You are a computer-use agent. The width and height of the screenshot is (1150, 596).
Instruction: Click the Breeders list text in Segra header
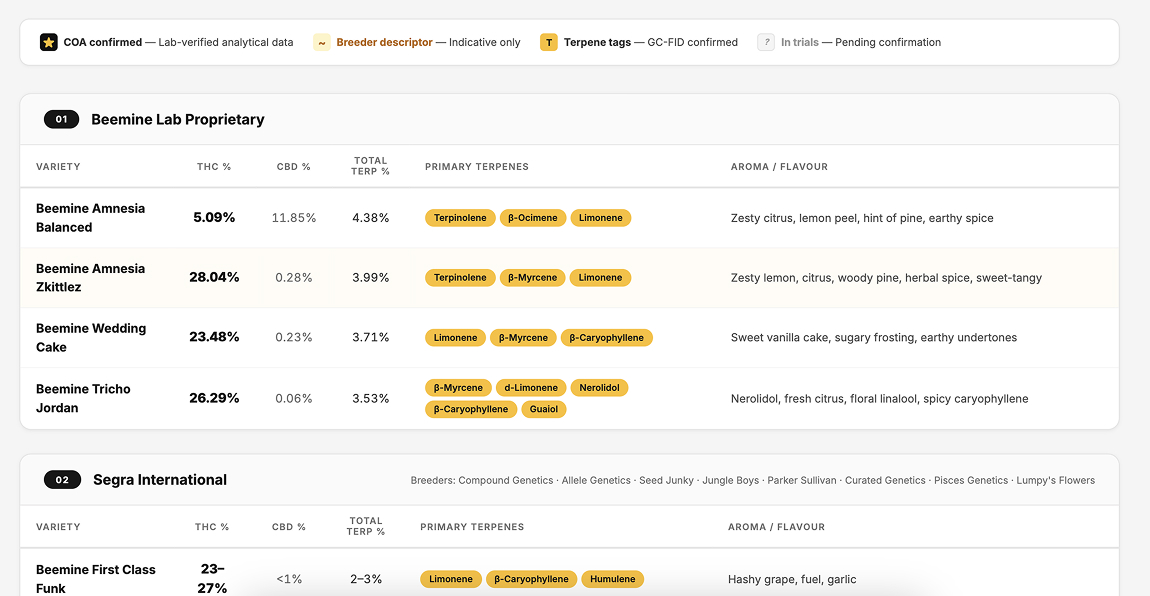pyautogui.click(x=752, y=481)
